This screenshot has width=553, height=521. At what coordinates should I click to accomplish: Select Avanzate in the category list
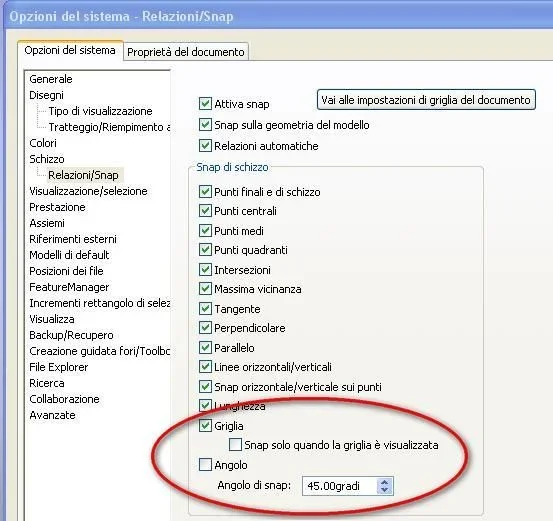click(52, 415)
